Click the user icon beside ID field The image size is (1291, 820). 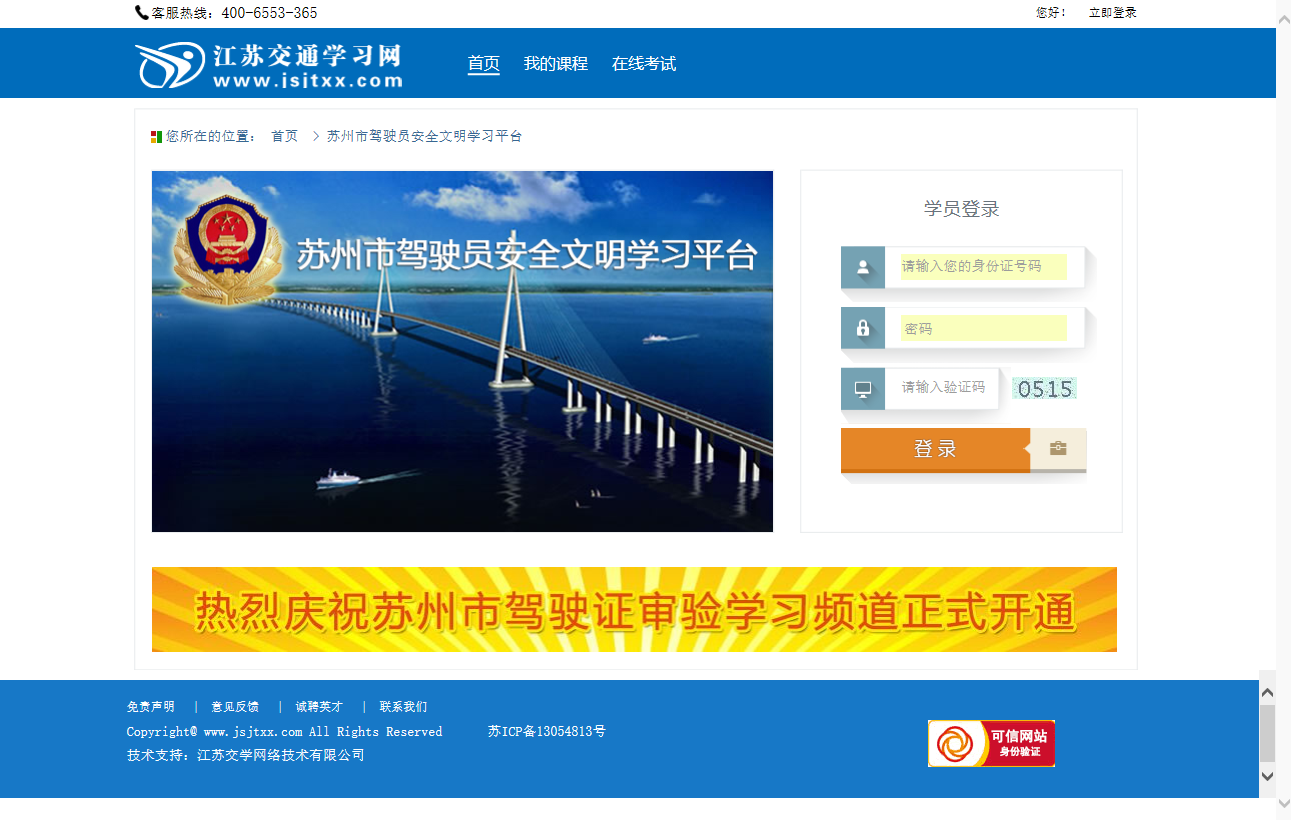[x=862, y=267]
